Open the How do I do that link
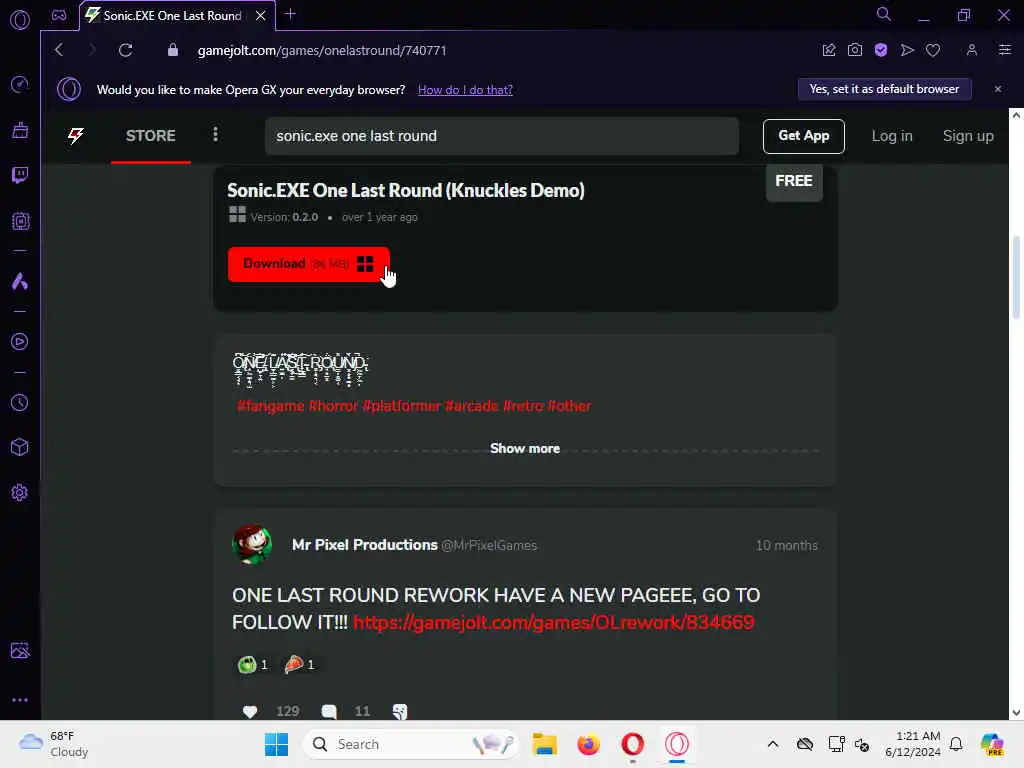 pos(465,89)
